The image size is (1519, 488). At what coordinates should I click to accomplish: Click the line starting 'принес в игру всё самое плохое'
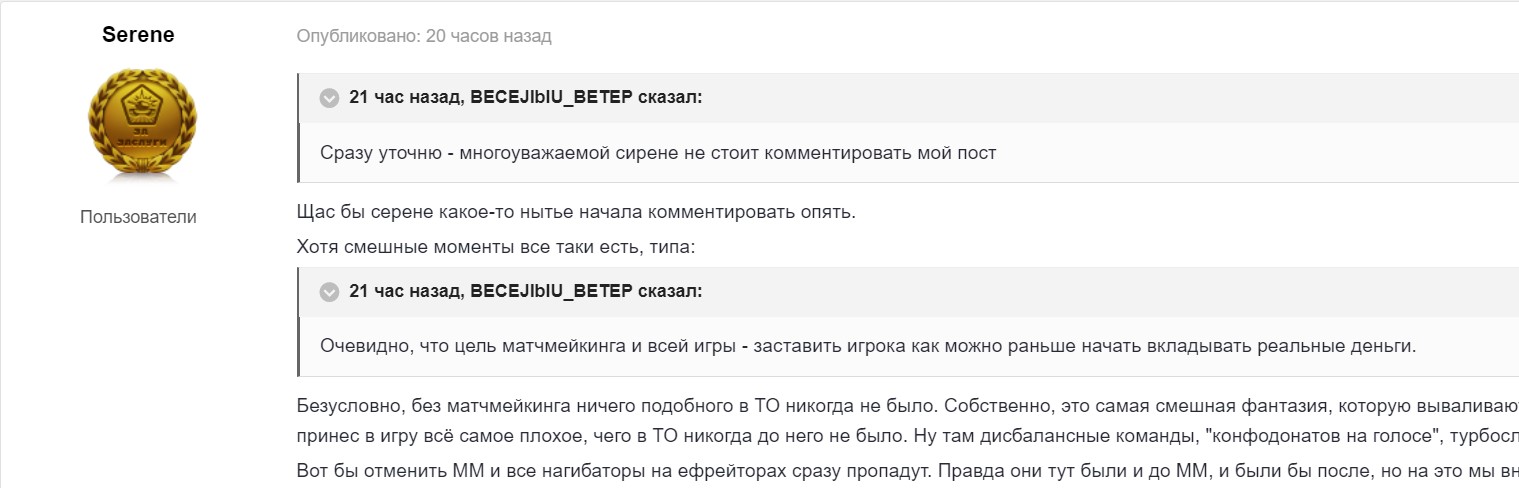900,437
